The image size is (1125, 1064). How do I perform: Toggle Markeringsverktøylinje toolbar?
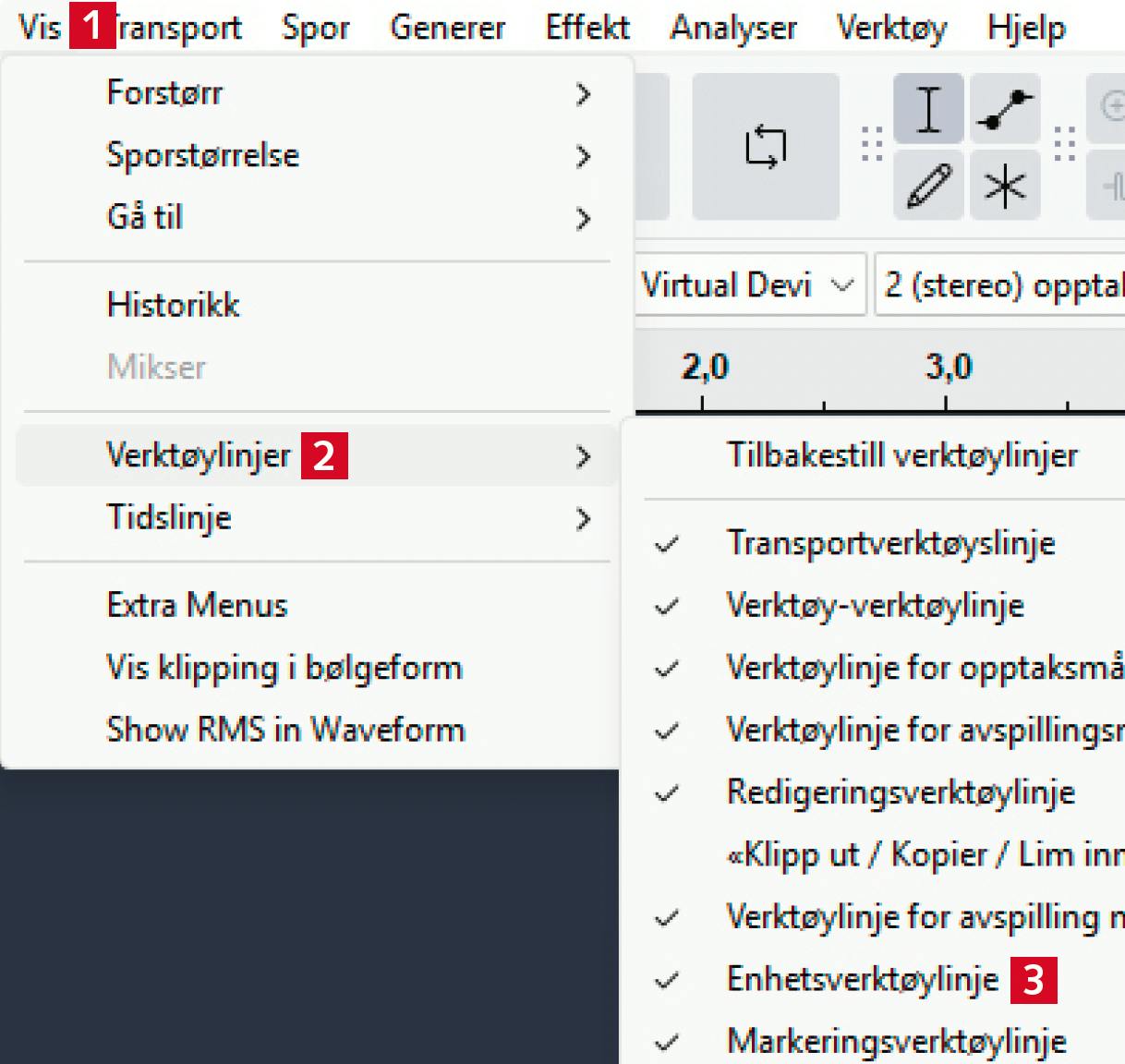coord(896,1042)
